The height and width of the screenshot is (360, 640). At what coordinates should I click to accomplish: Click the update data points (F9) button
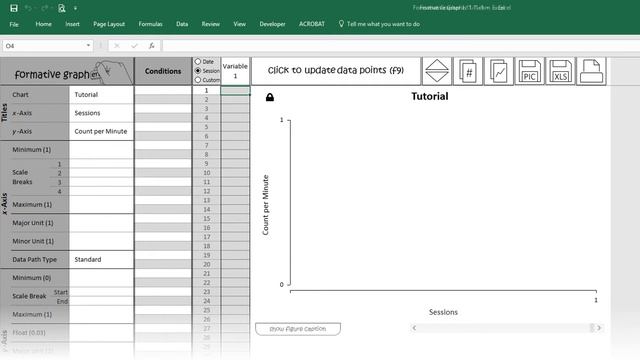click(x=336, y=71)
